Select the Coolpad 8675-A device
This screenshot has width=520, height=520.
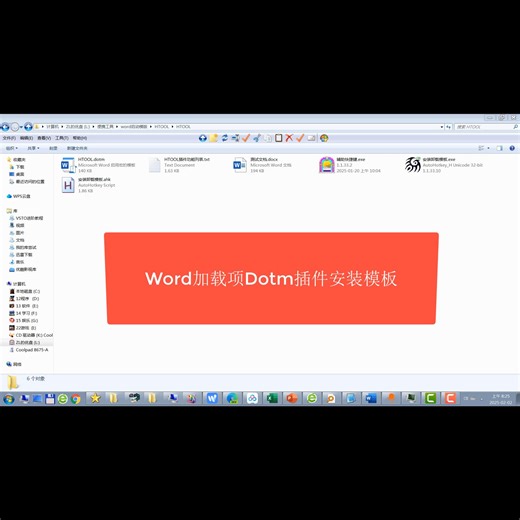point(32,350)
